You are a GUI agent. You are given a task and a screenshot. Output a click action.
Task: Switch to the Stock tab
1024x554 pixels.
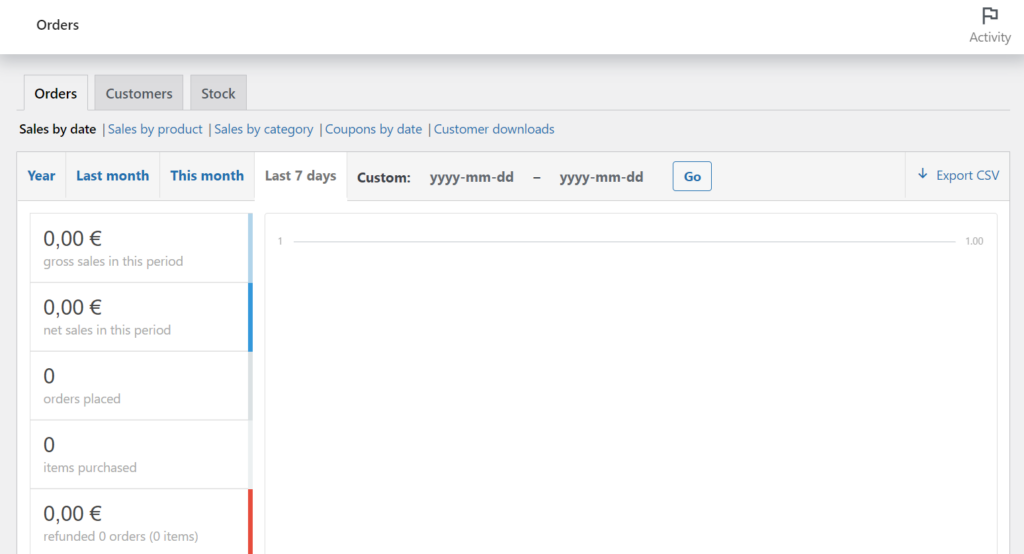tap(218, 93)
